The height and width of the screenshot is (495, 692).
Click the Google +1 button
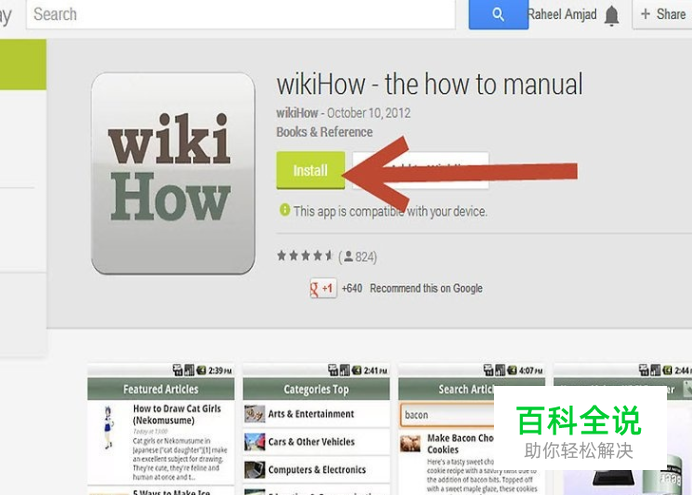[x=323, y=289]
